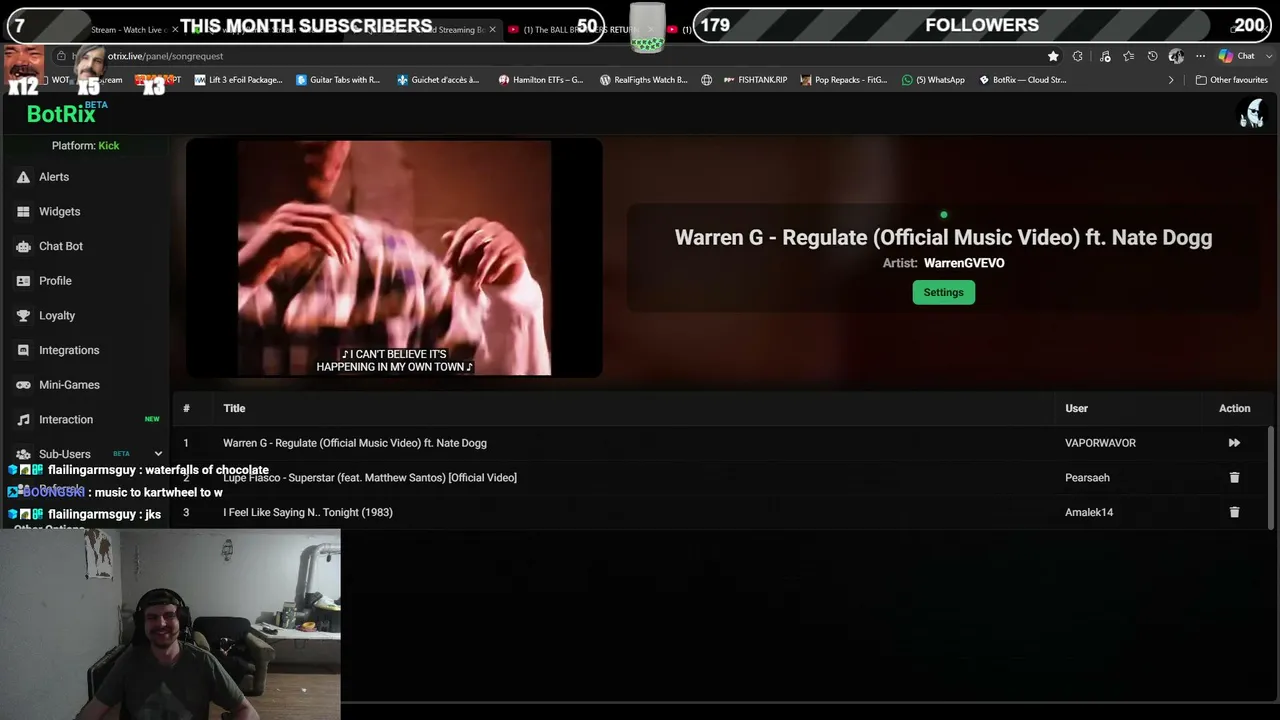
Task: Click the browser address bar URL
Action: pyautogui.click(x=165, y=56)
